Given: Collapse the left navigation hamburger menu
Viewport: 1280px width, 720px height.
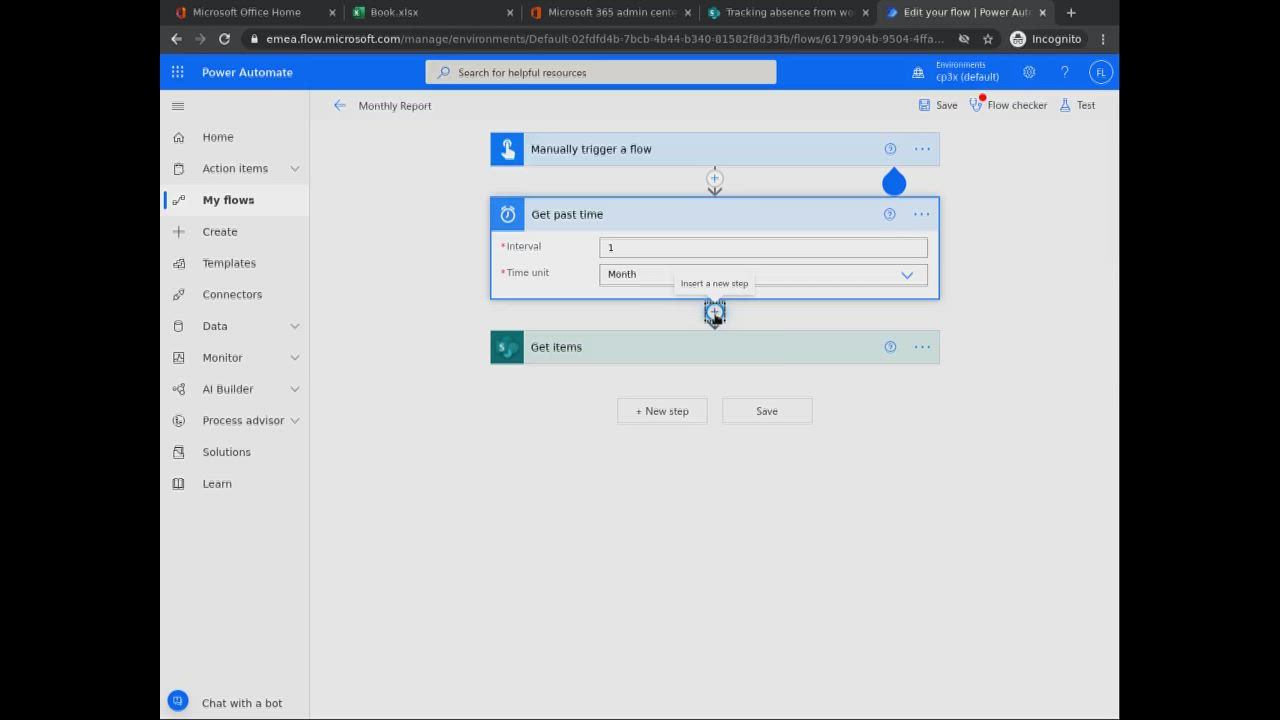Looking at the screenshot, I should click(x=178, y=106).
